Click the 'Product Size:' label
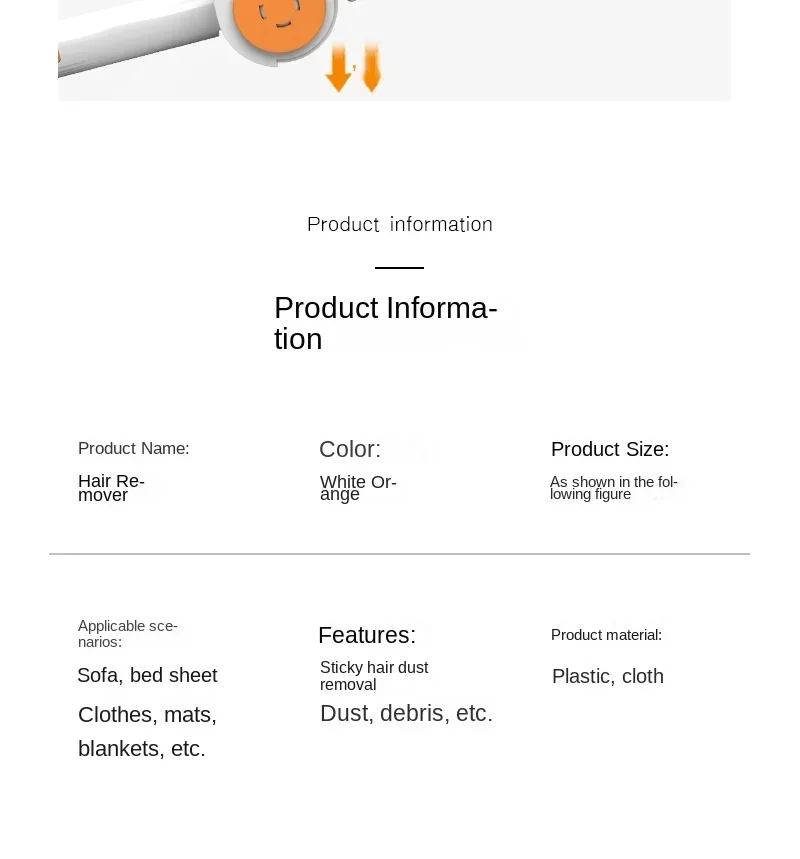 [610, 449]
